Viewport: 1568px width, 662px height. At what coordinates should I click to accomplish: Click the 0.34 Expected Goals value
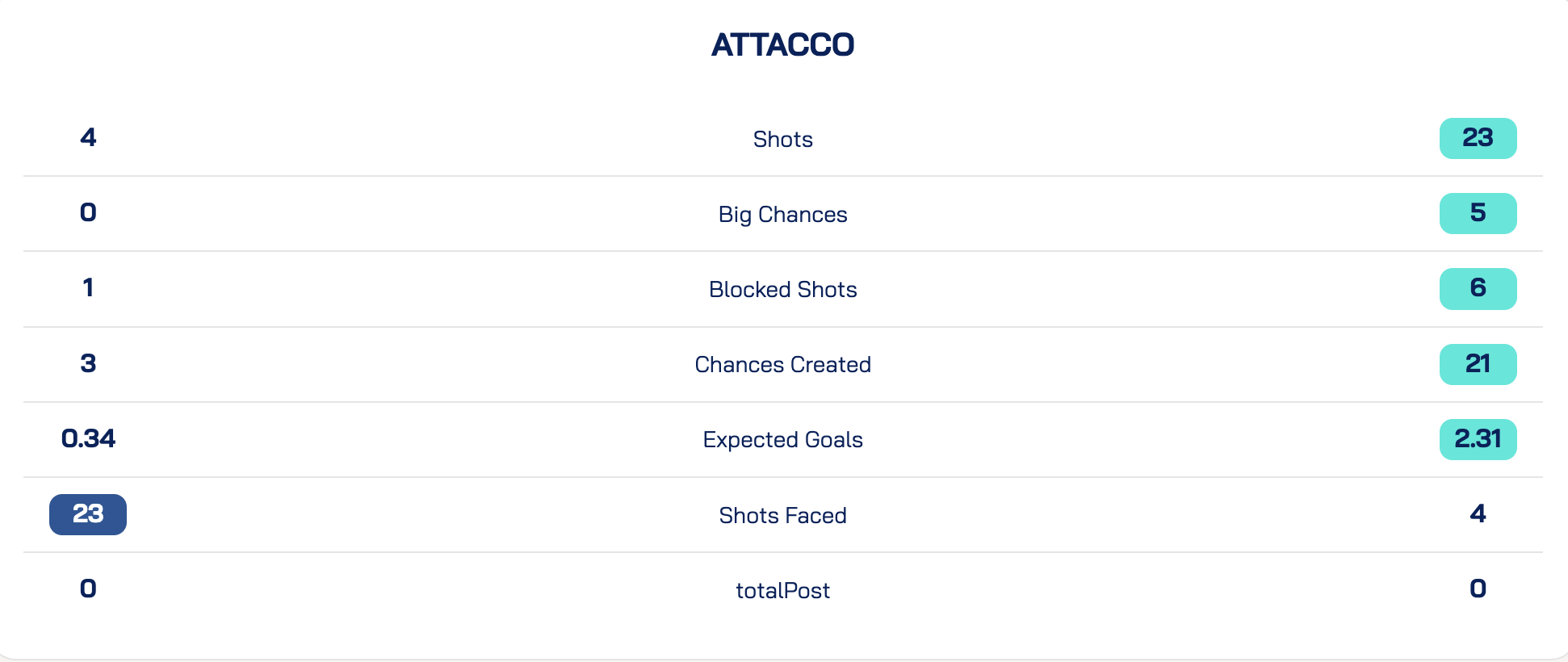click(88, 438)
